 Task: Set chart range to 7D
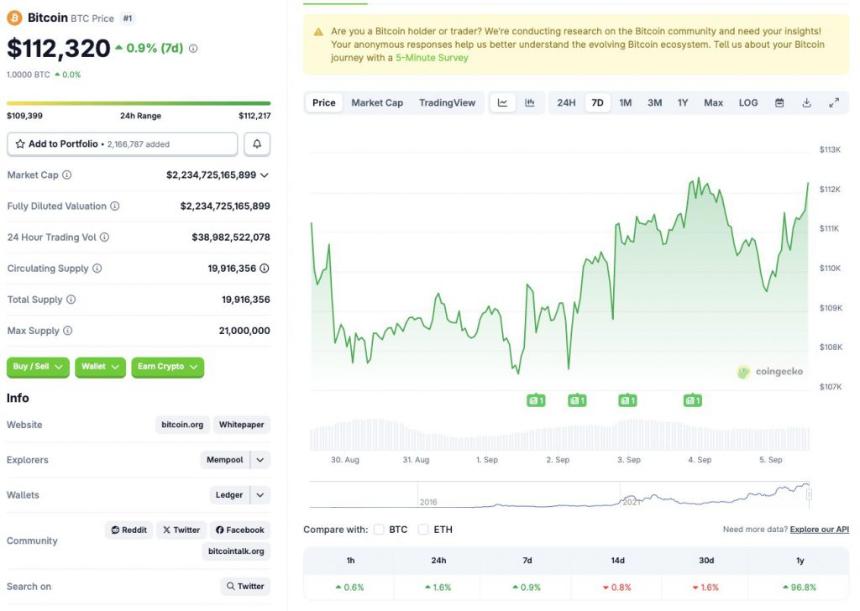click(597, 103)
